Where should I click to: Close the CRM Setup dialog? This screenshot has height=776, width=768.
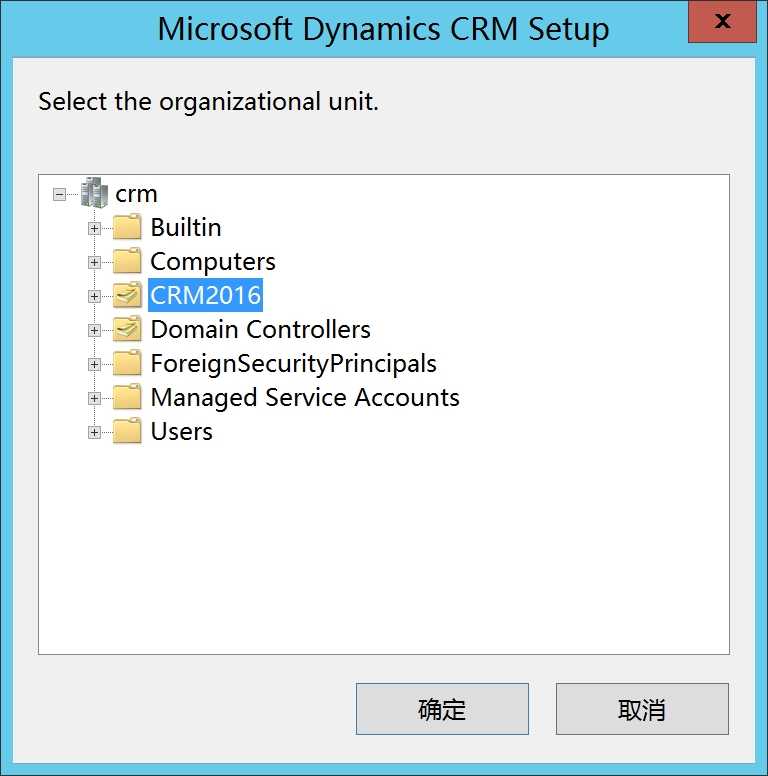point(722,21)
